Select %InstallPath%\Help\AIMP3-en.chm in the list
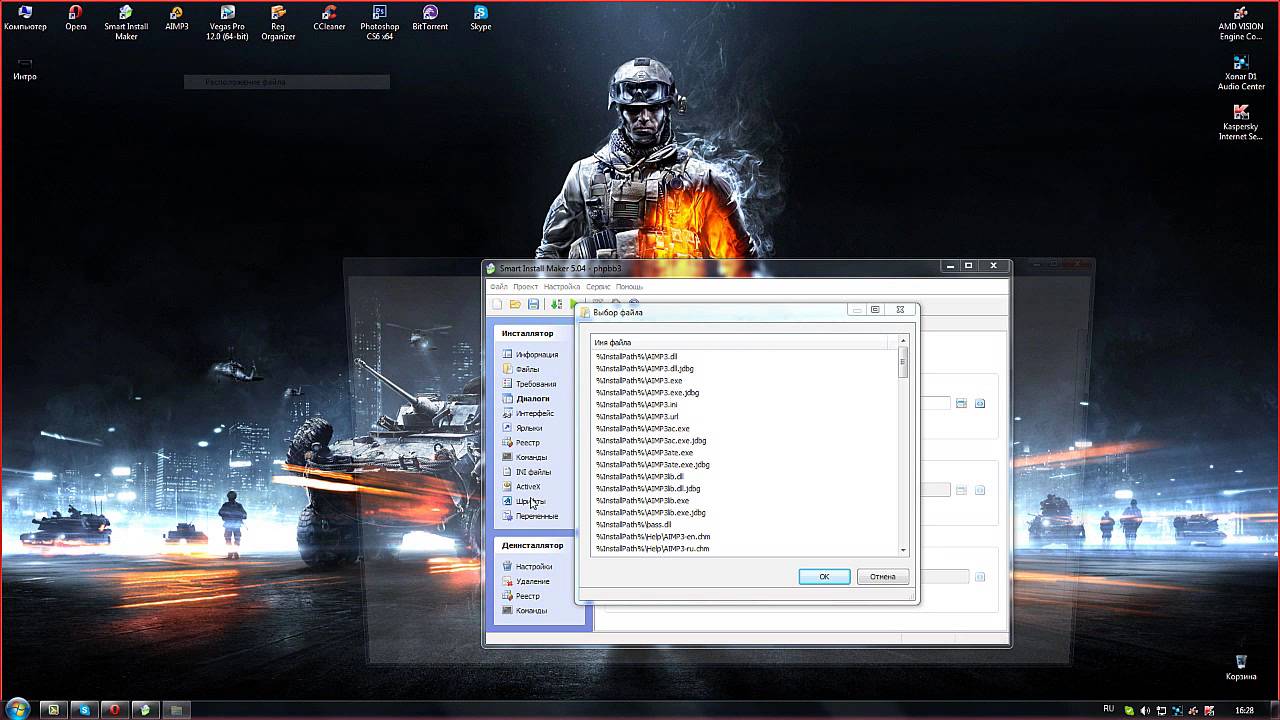Screen dimensions: 1280x720 click(653, 537)
